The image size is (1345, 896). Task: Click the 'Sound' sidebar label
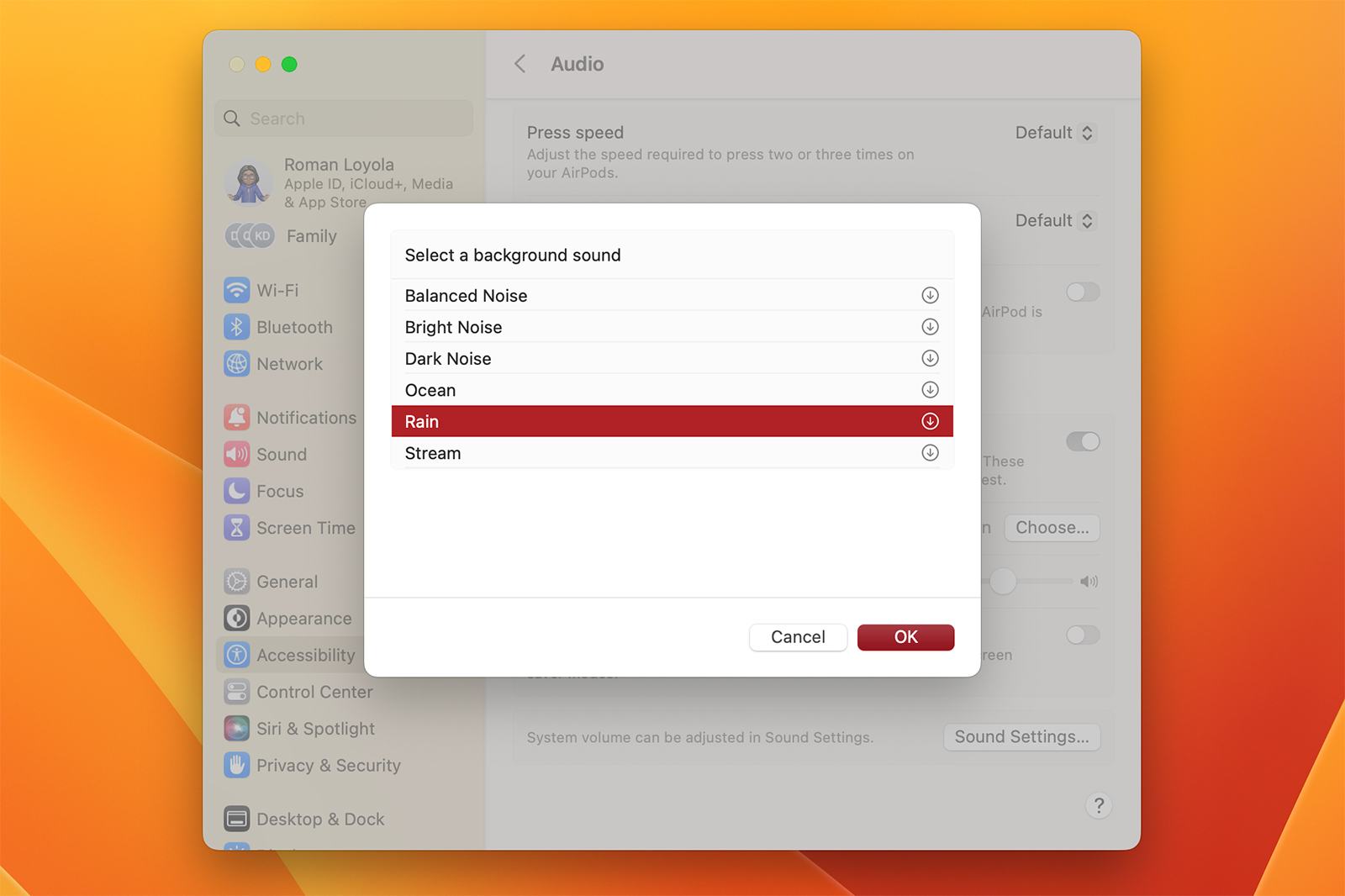(282, 455)
